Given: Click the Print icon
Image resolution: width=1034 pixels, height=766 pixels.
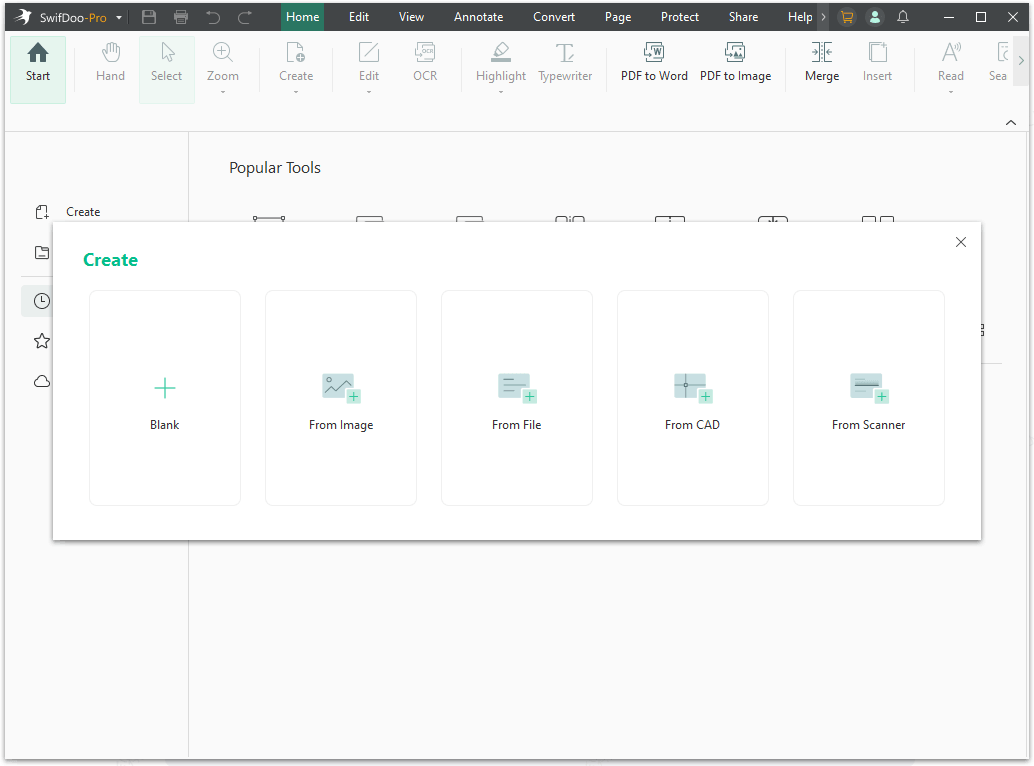Looking at the screenshot, I should 180,16.
